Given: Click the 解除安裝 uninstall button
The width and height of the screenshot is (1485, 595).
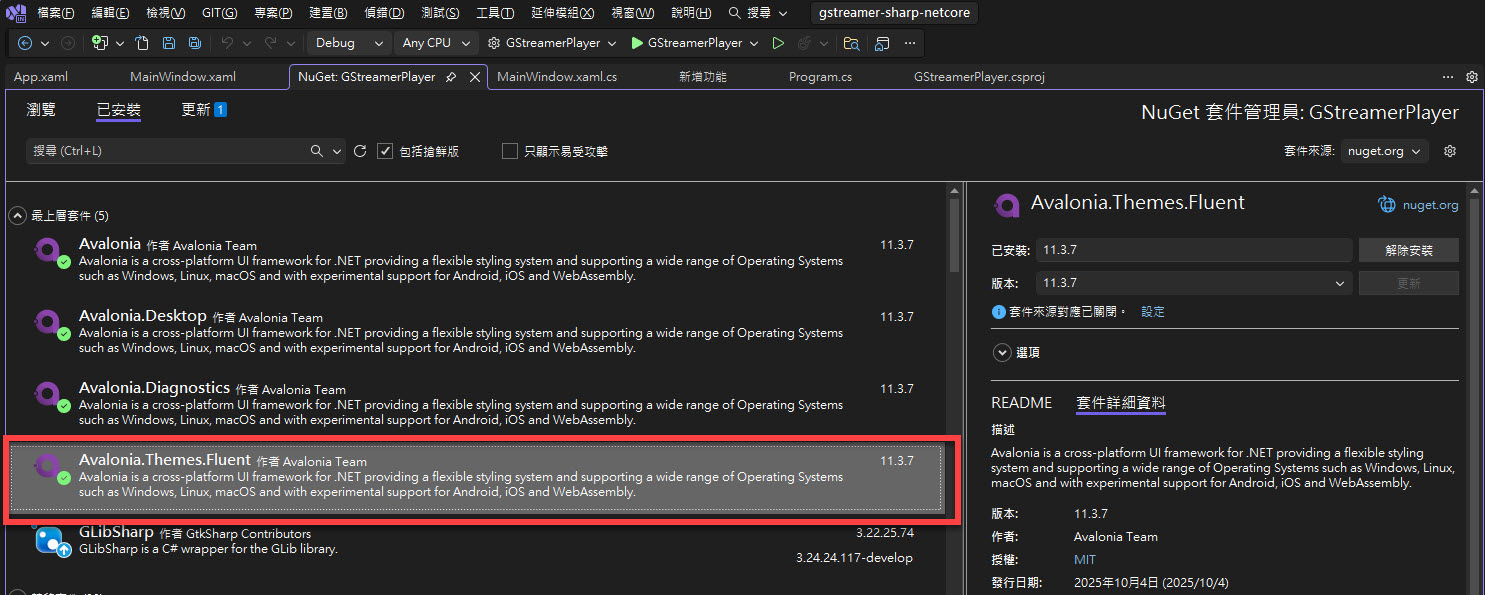Looking at the screenshot, I should 1408,250.
